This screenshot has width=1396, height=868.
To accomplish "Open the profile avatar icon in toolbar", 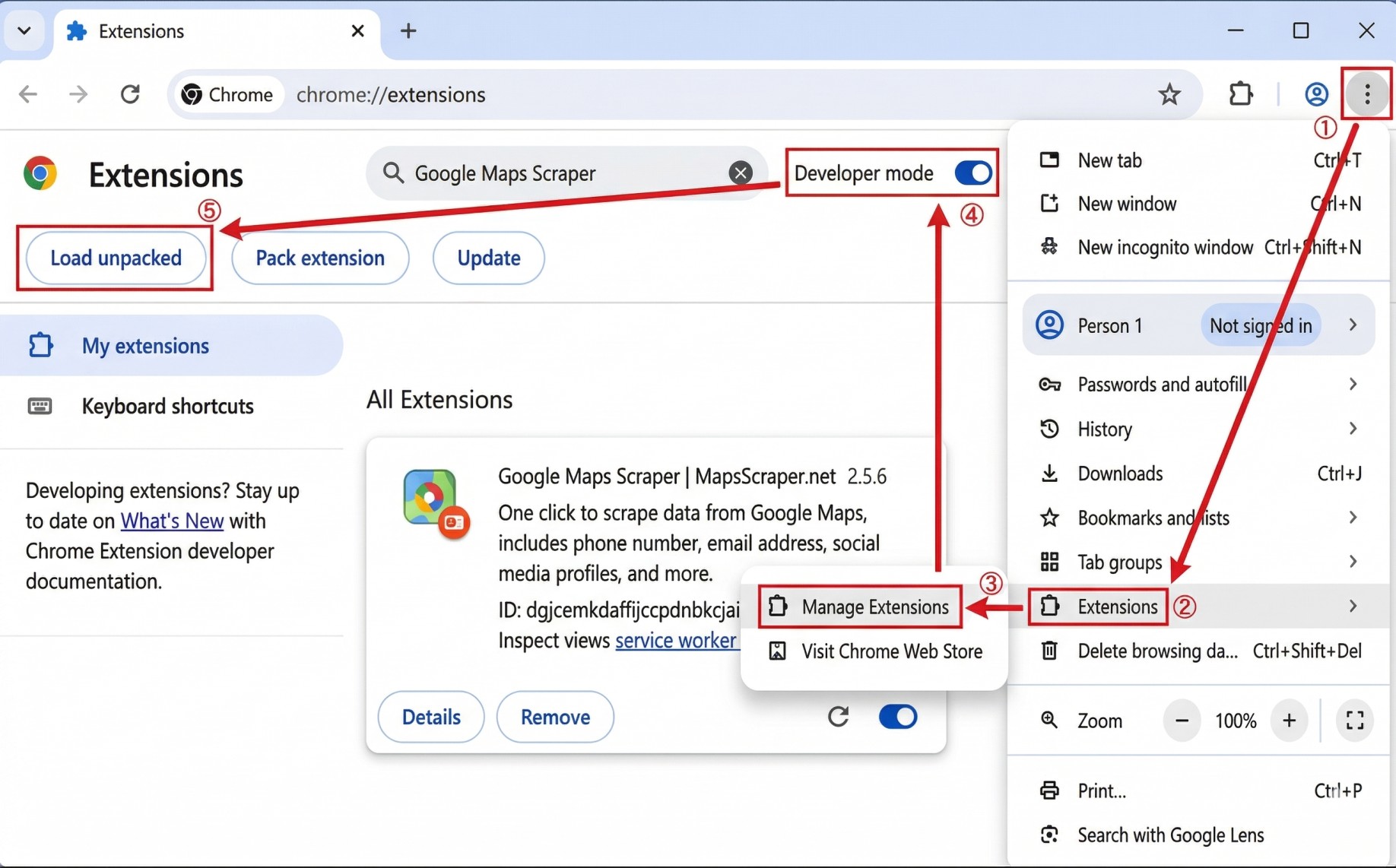I will (x=1316, y=94).
